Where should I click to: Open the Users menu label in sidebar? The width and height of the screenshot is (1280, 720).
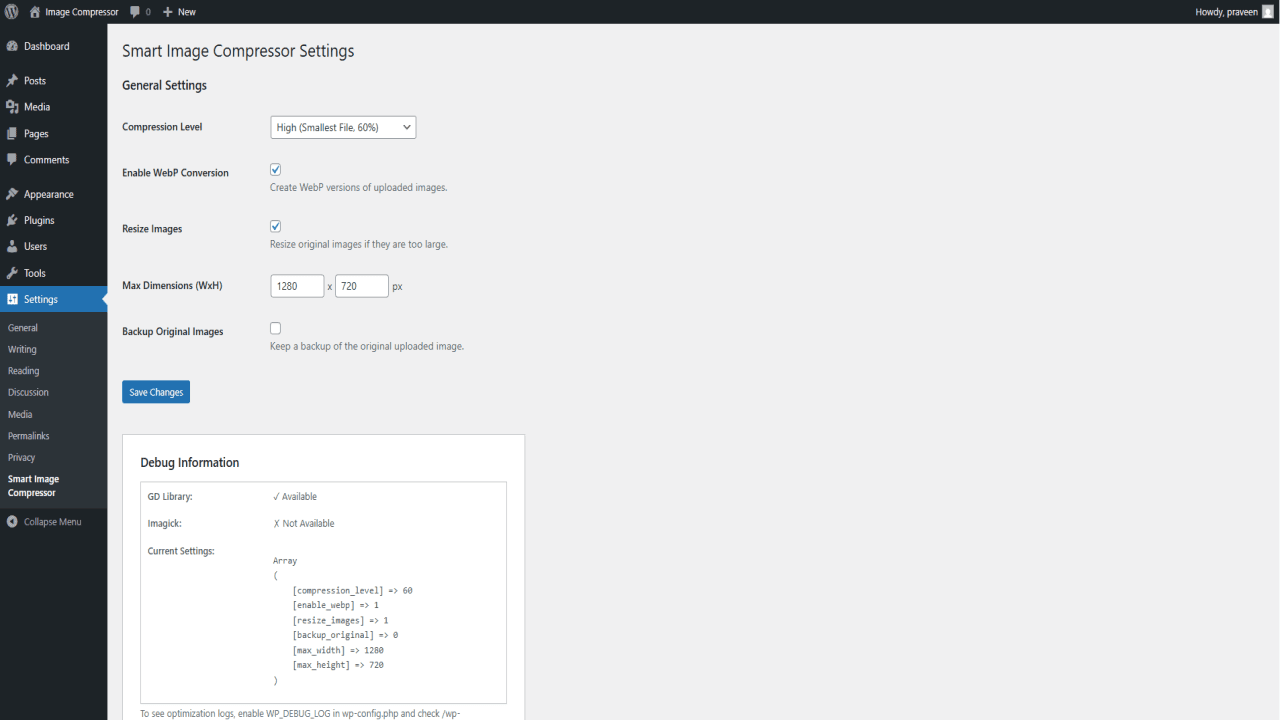(35, 246)
